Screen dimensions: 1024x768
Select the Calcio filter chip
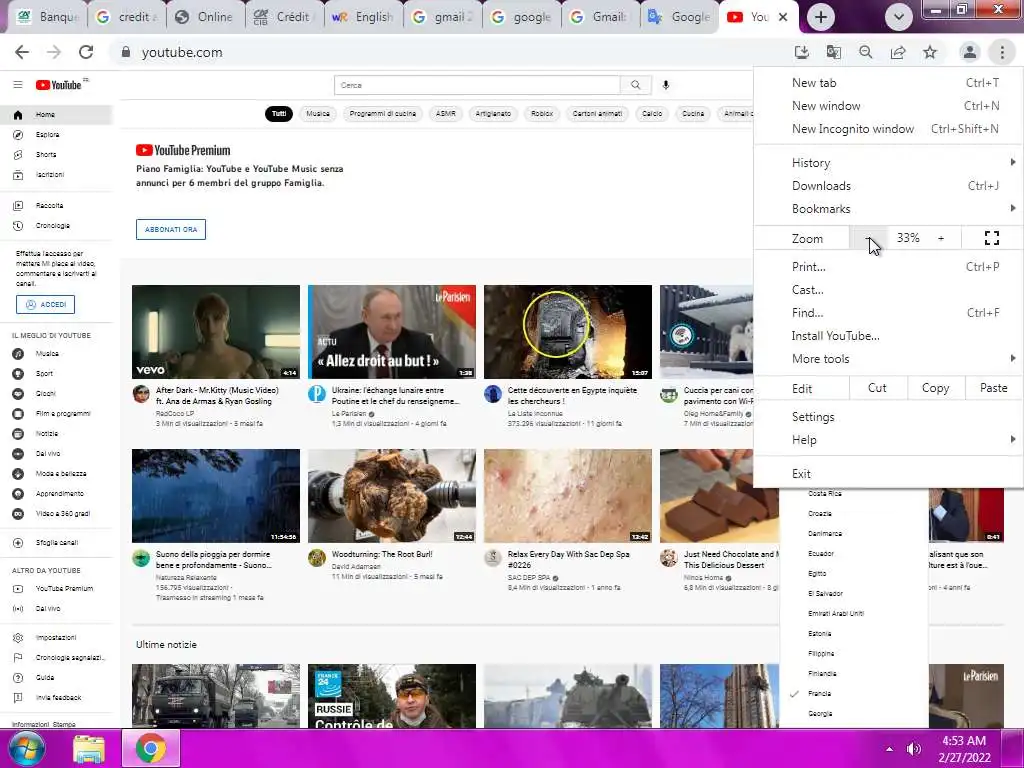652,114
